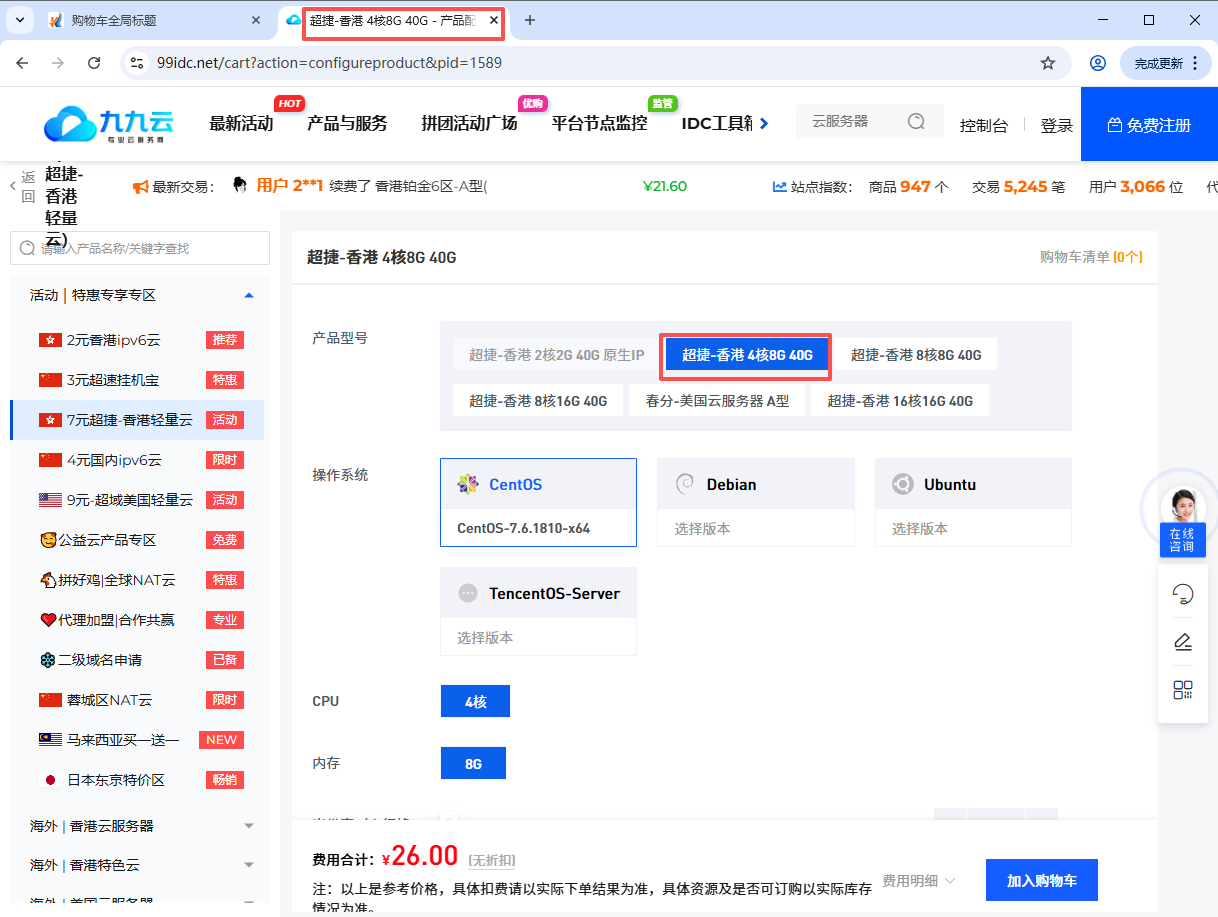Open the 平台节点监控 menu
Image resolution: width=1218 pixels, height=917 pixels.
(599, 124)
